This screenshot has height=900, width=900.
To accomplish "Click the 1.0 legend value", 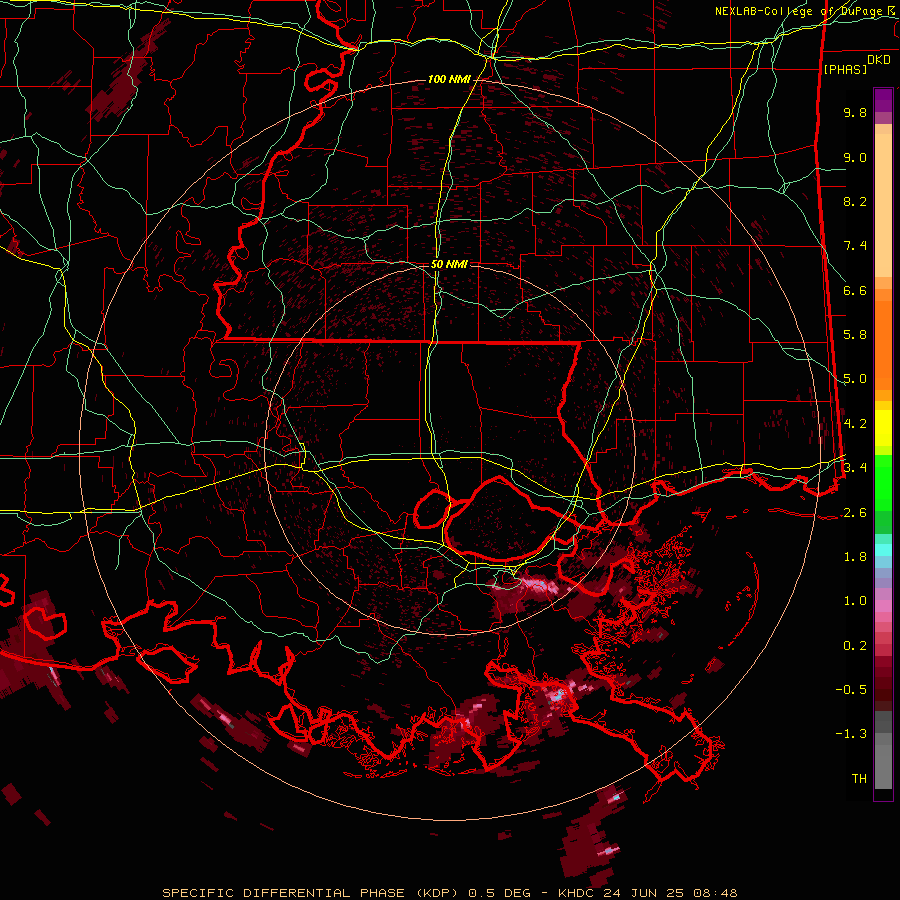I will pyautogui.click(x=855, y=601).
